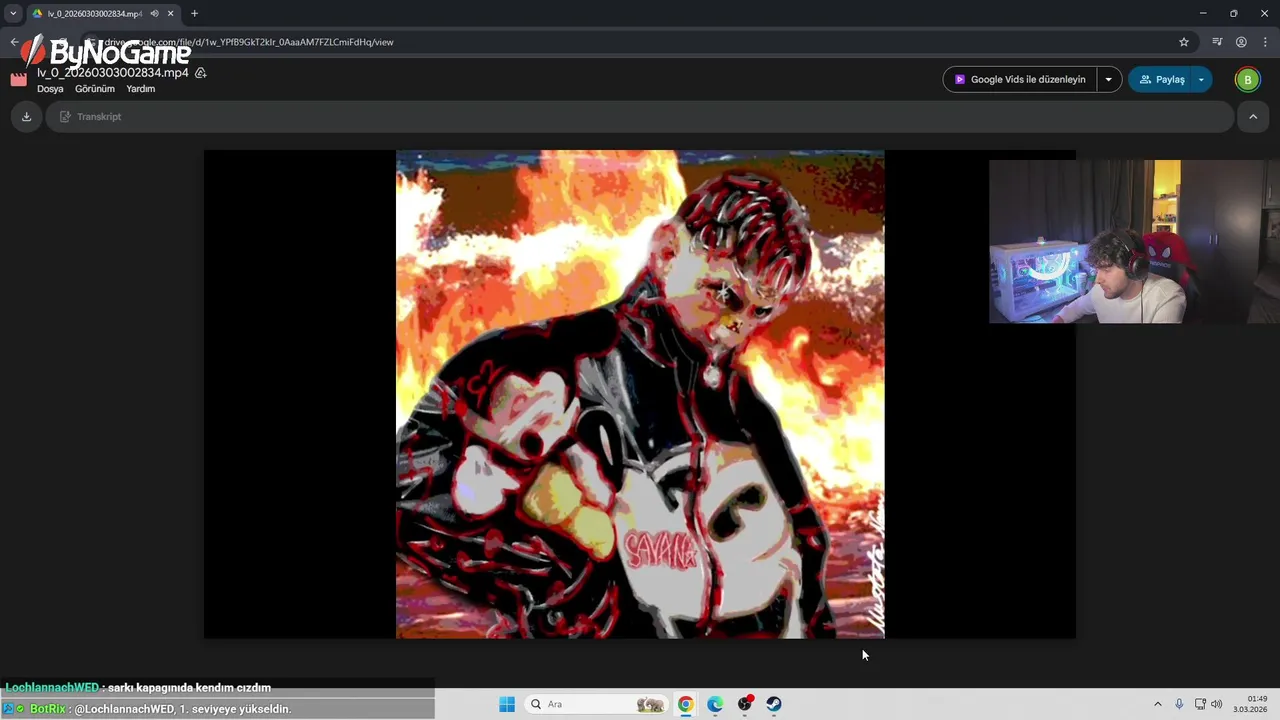
Task: Click the BotRix chat username
Action: click(47, 709)
